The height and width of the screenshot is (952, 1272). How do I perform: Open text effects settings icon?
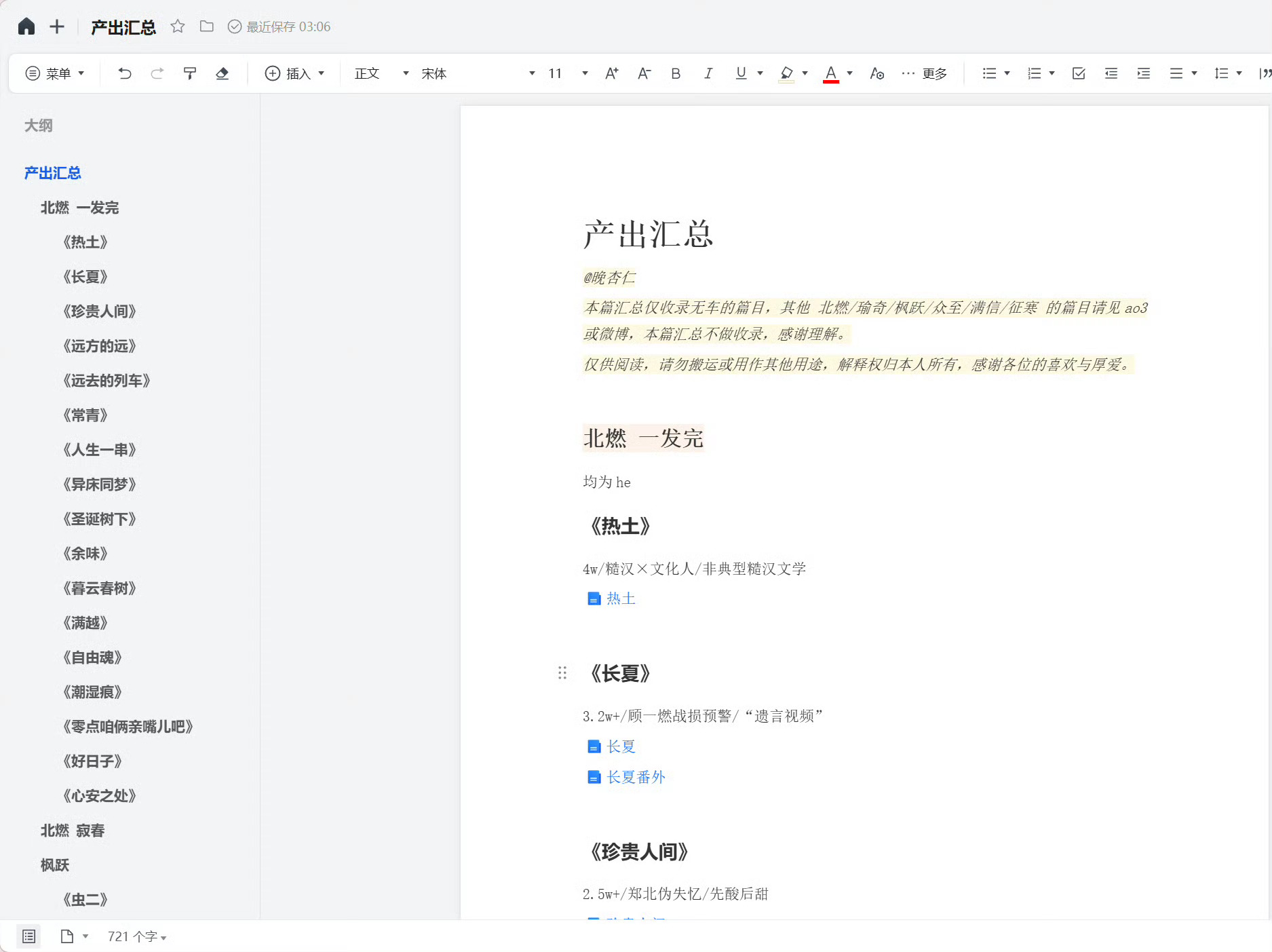876,73
